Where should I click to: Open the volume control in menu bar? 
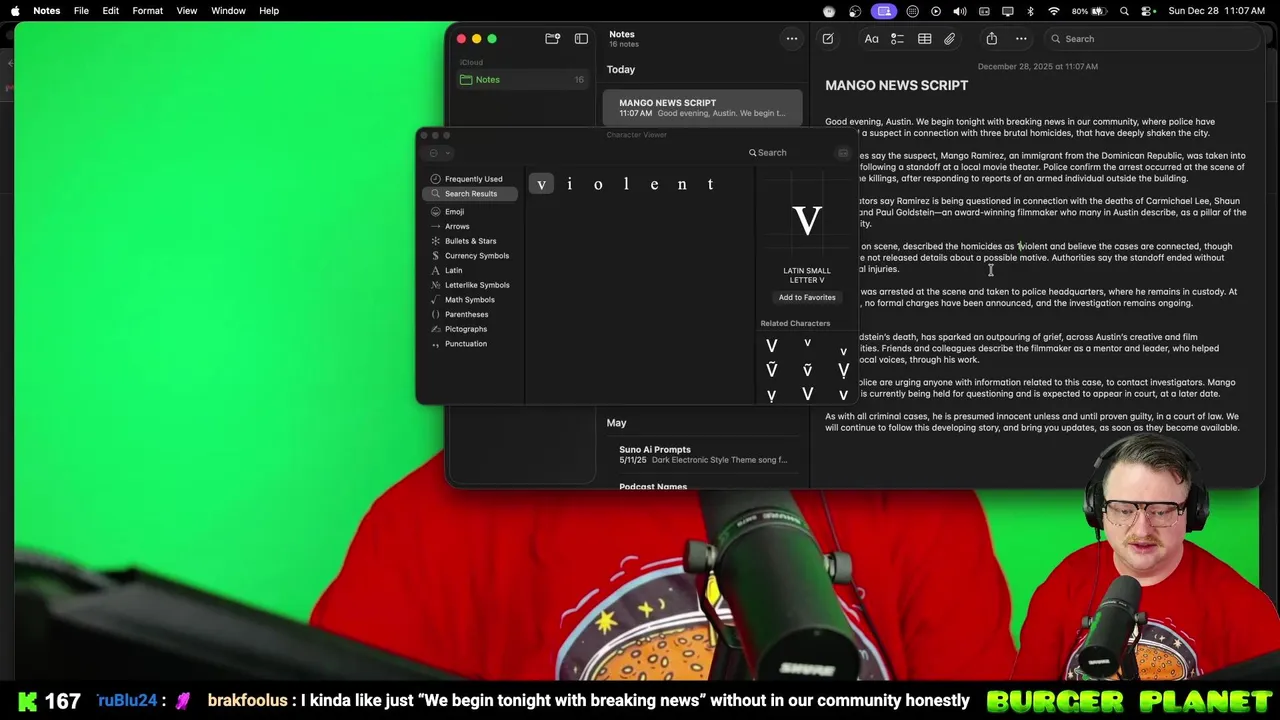tap(960, 11)
